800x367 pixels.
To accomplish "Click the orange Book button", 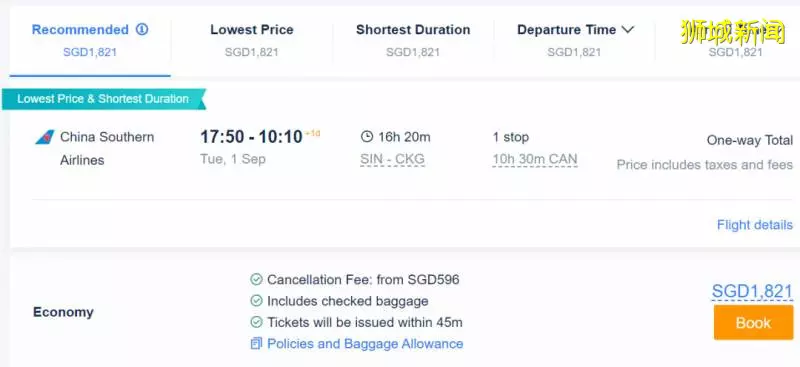I will [x=754, y=323].
